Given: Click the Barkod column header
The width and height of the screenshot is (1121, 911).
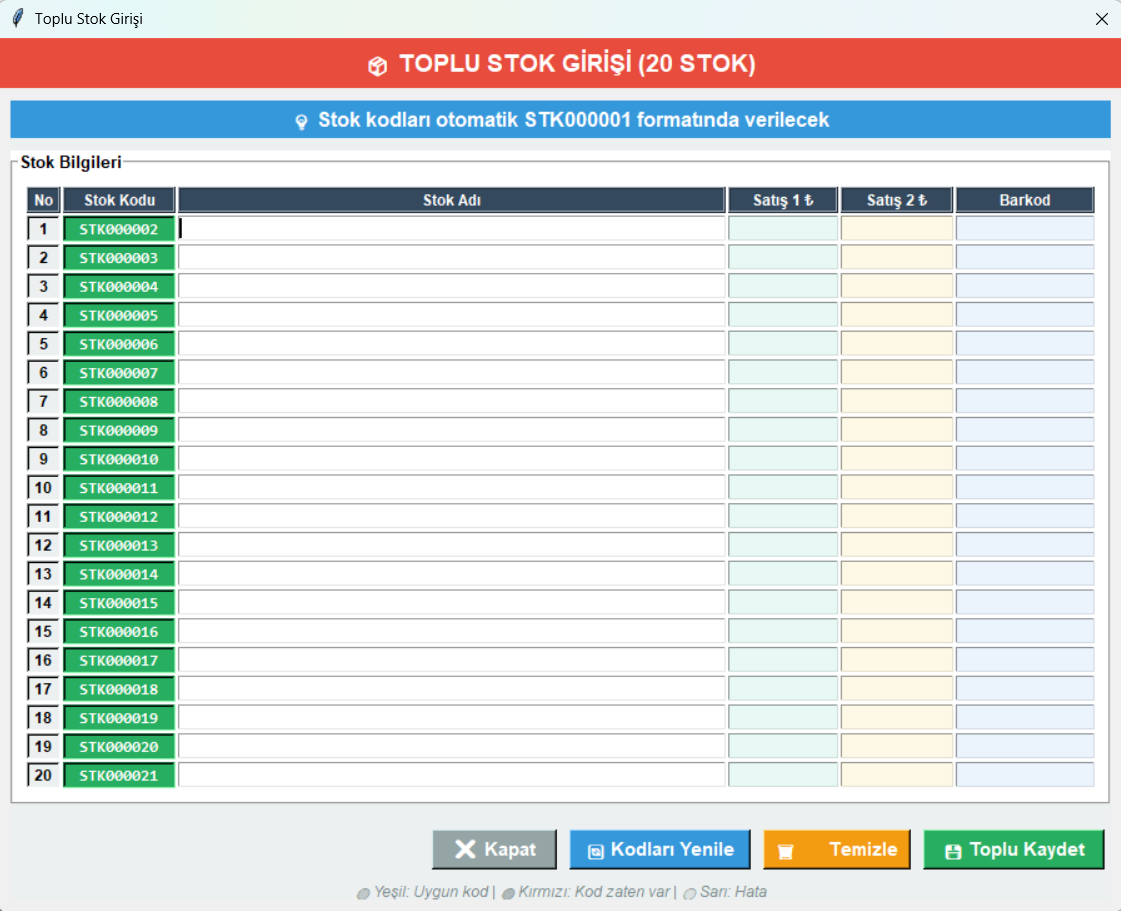Looking at the screenshot, I should [1024, 200].
